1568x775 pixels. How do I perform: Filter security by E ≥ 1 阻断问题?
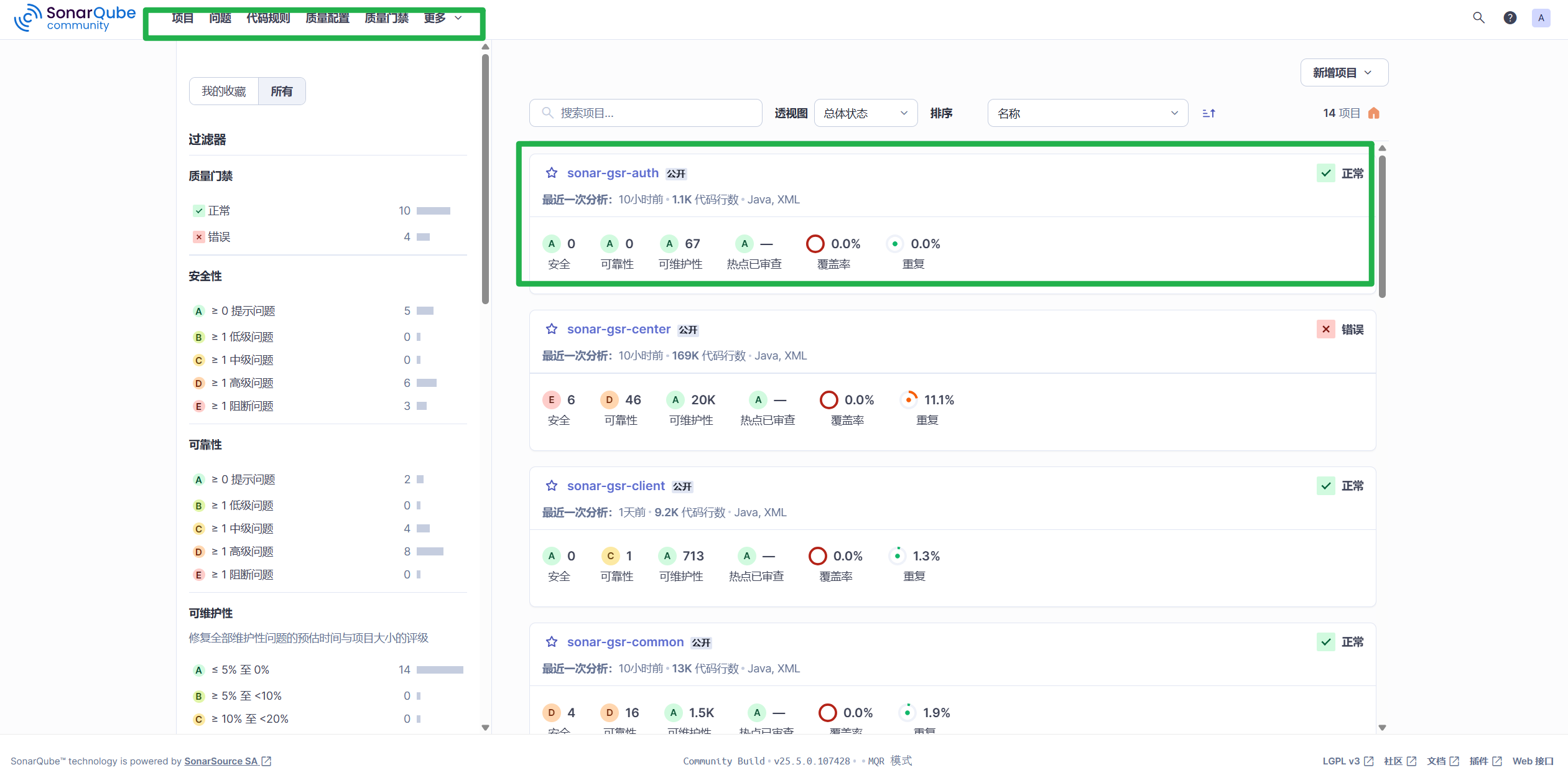coord(328,406)
